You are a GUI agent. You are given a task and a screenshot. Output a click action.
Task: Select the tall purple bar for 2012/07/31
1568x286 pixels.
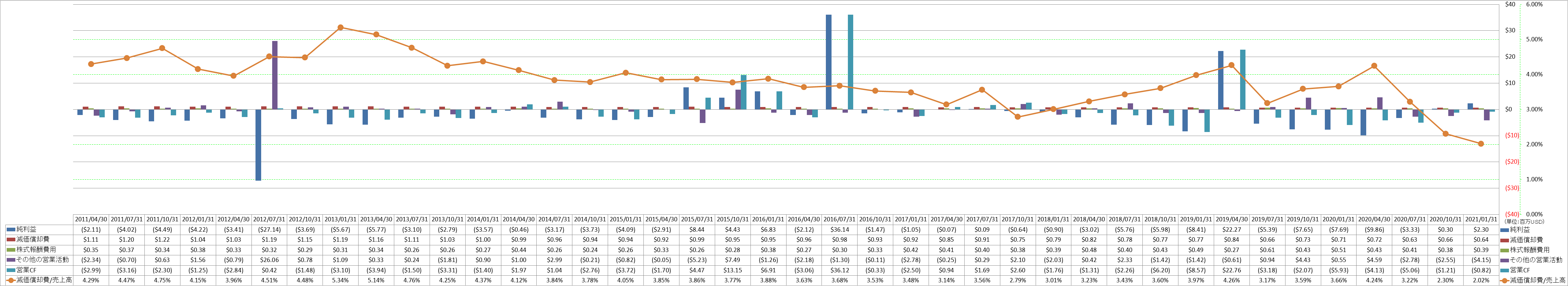coord(275,75)
